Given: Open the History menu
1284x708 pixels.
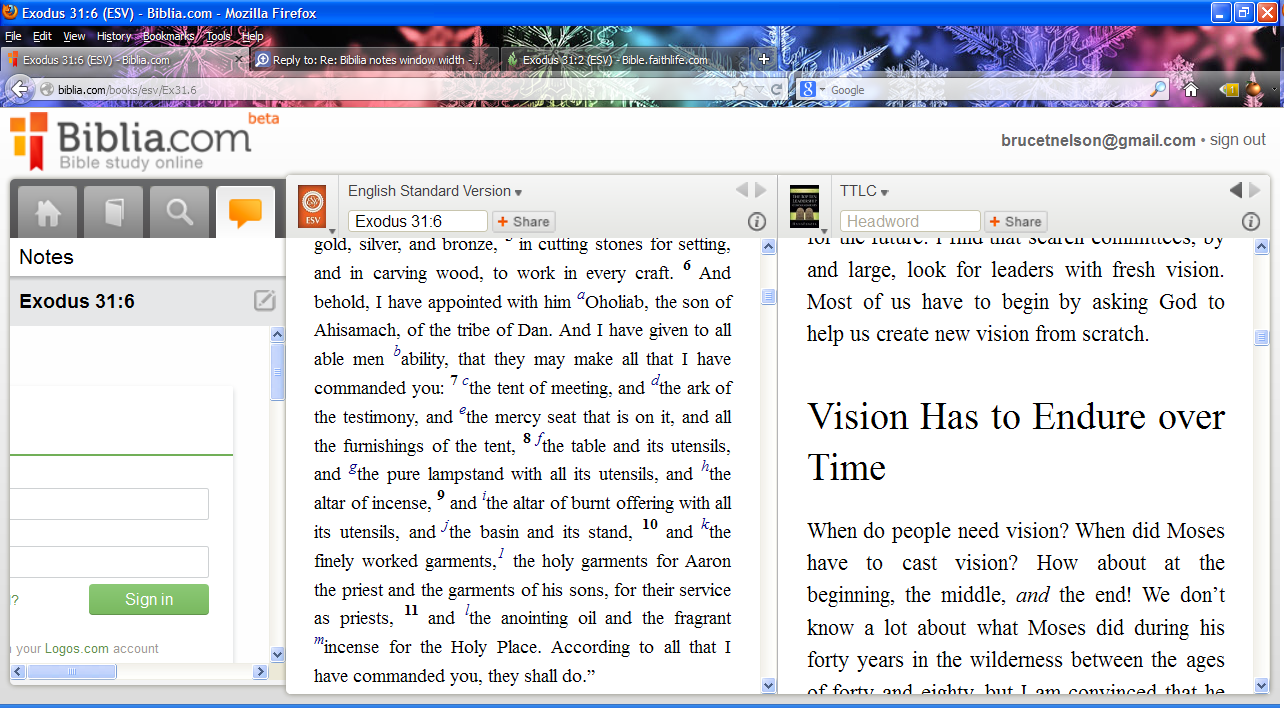Looking at the screenshot, I should tap(114, 36).
